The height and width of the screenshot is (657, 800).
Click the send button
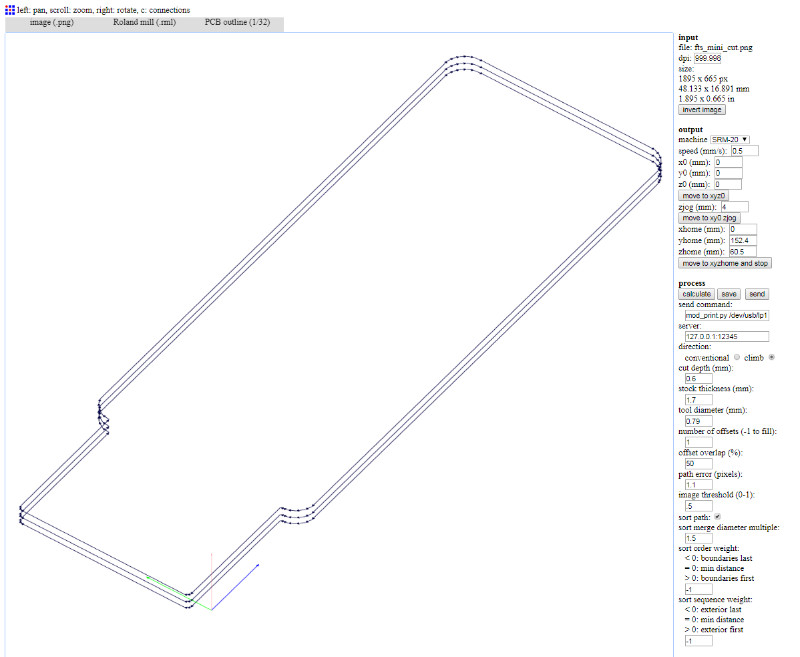coord(757,294)
